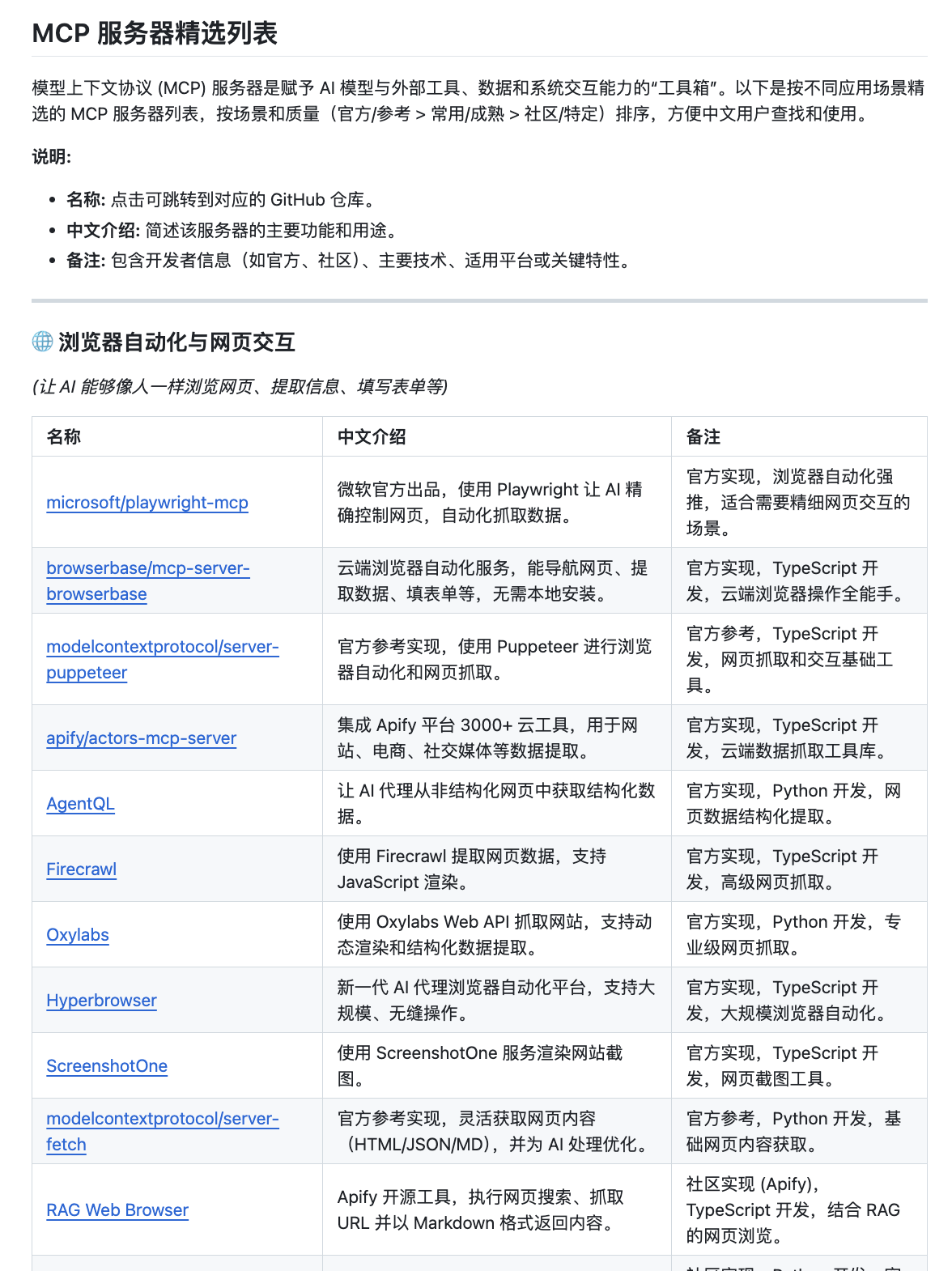Follow the apify/actors-mcp-server link
This screenshot has height=1271, width=952.
[142, 738]
